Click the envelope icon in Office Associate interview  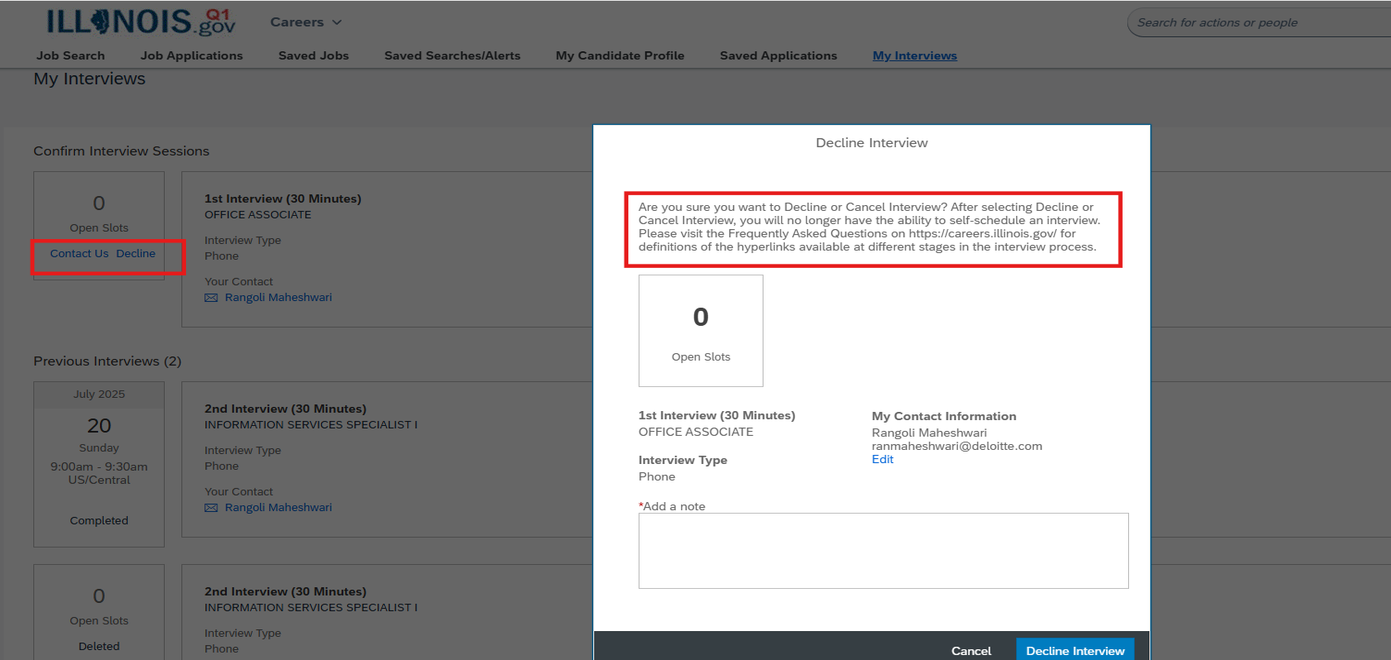coord(211,298)
